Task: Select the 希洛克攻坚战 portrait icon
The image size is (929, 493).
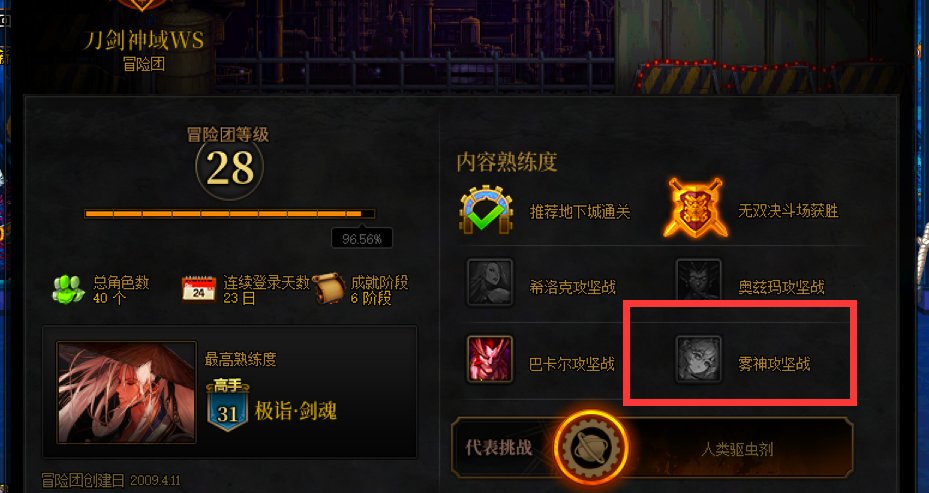Action: 489,282
